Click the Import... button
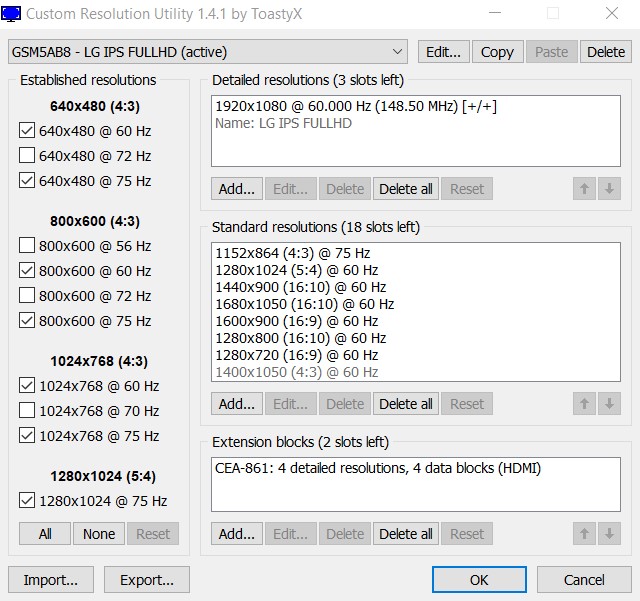640x601 pixels. (x=51, y=579)
